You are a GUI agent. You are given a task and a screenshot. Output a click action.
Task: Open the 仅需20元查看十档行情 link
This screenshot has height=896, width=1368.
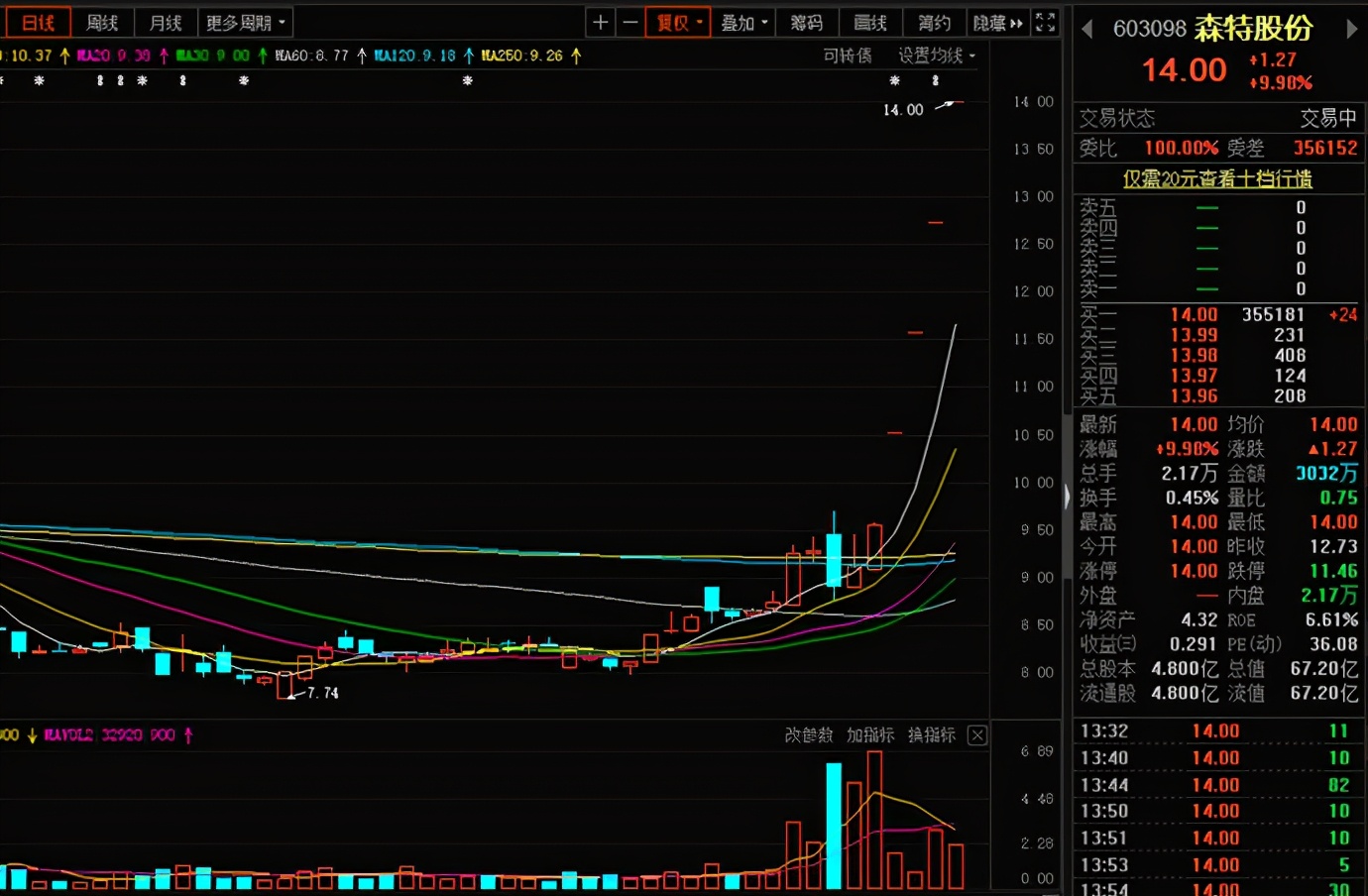(x=1217, y=178)
